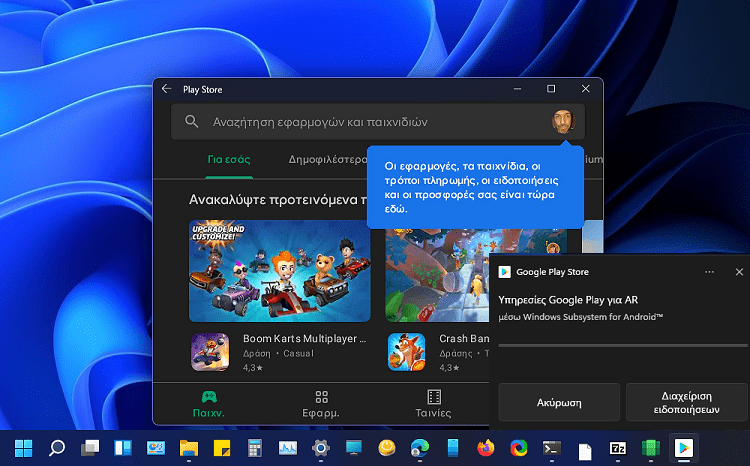Open the 'Εφαρμ.' apps bottom tab
The width and height of the screenshot is (750, 466).
point(321,404)
